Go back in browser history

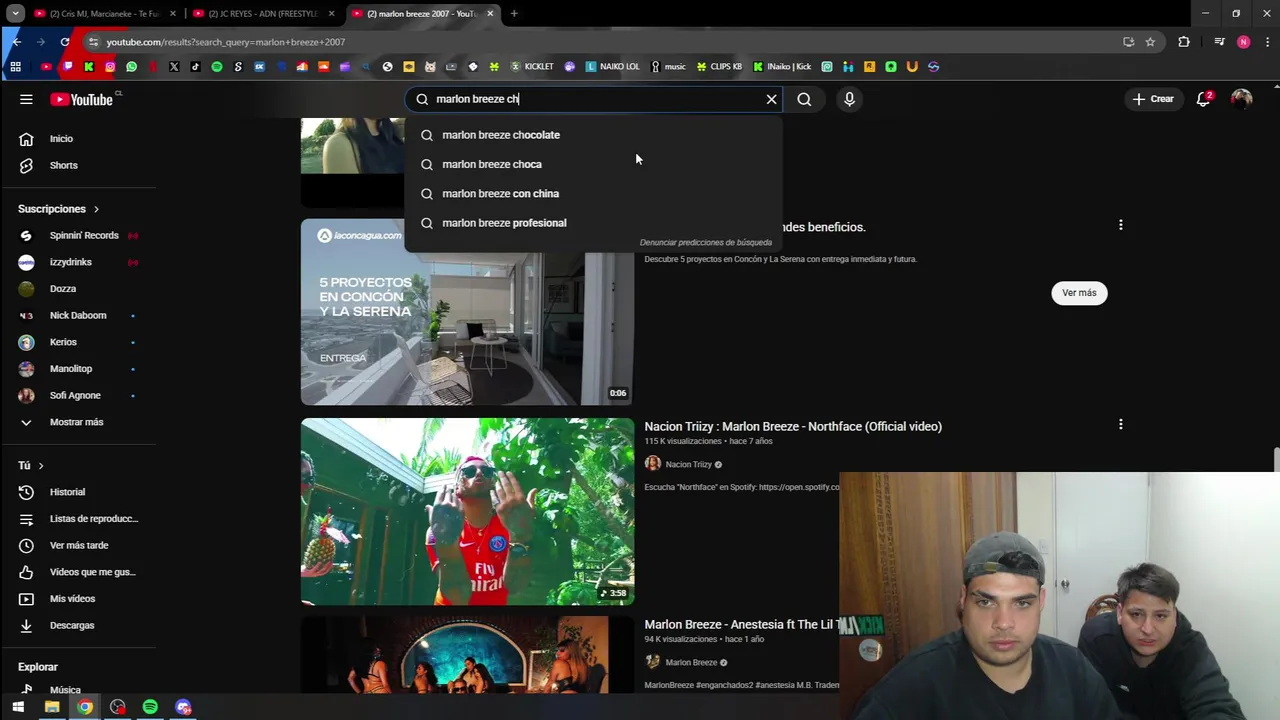pyautogui.click(x=16, y=42)
